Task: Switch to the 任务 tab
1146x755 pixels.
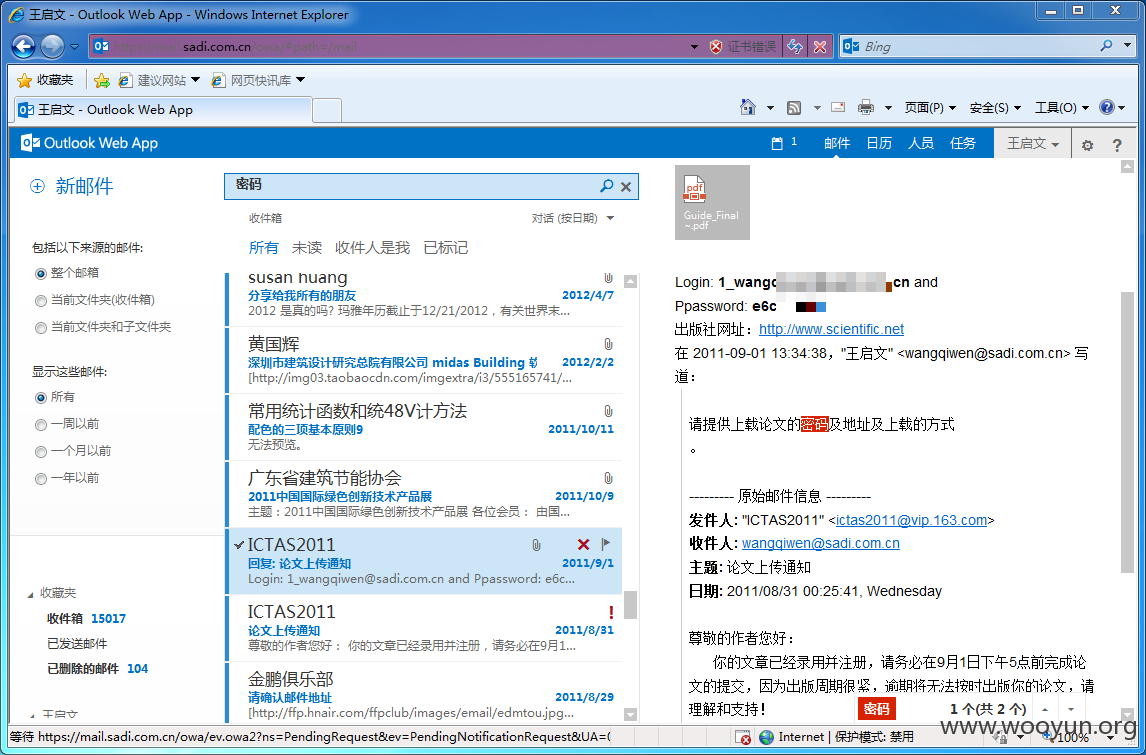Action: coord(963,143)
